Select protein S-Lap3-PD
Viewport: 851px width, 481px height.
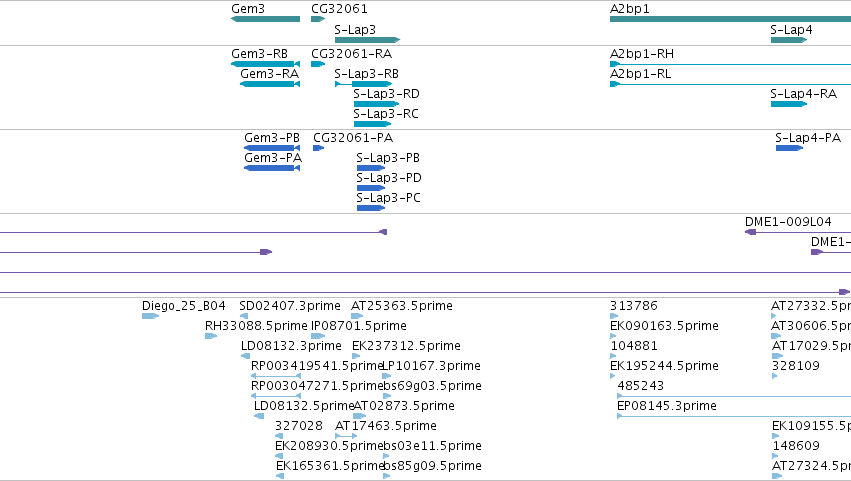coord(371,188)
